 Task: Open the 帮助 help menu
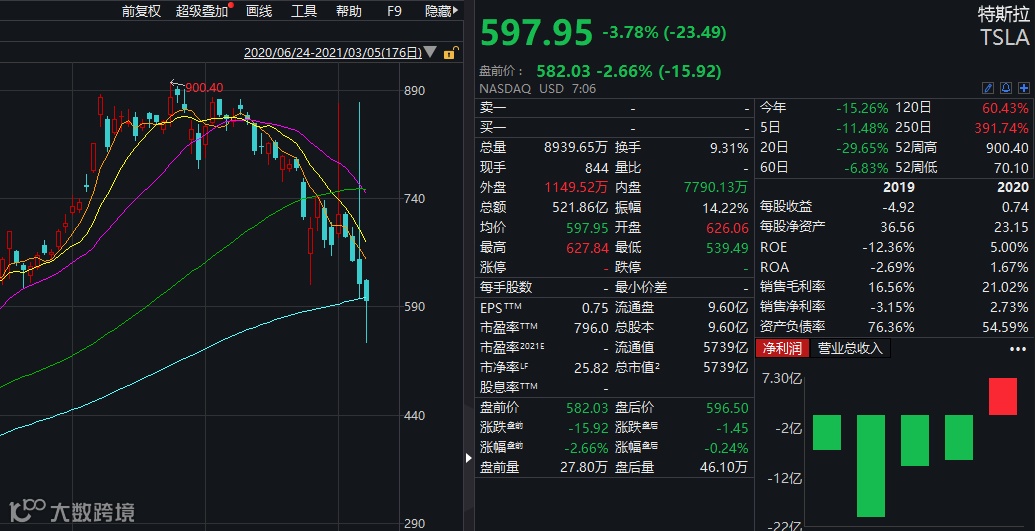point(349,11)
